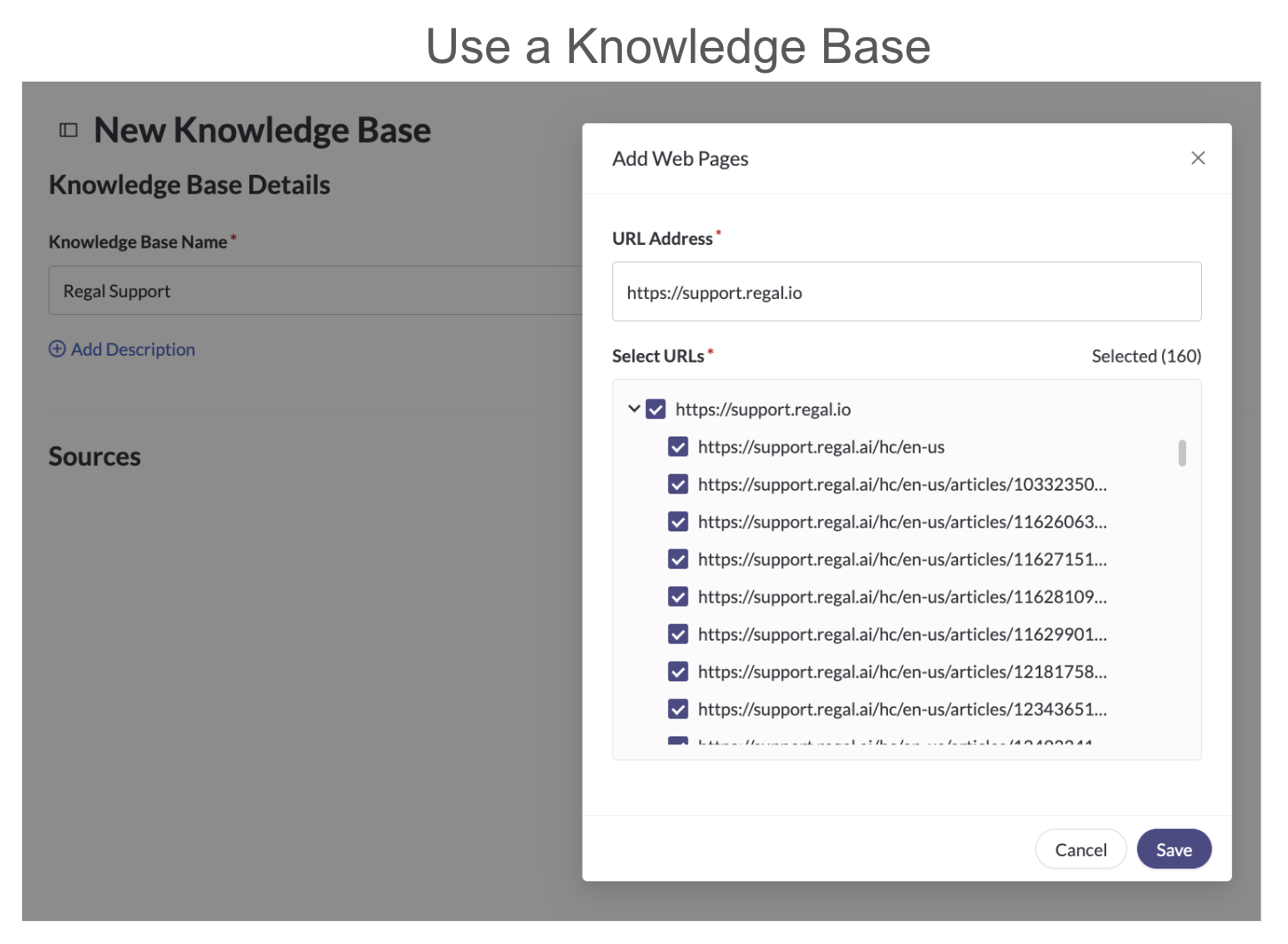Uncheck articles/11626063 checkbox

point(678,522)
